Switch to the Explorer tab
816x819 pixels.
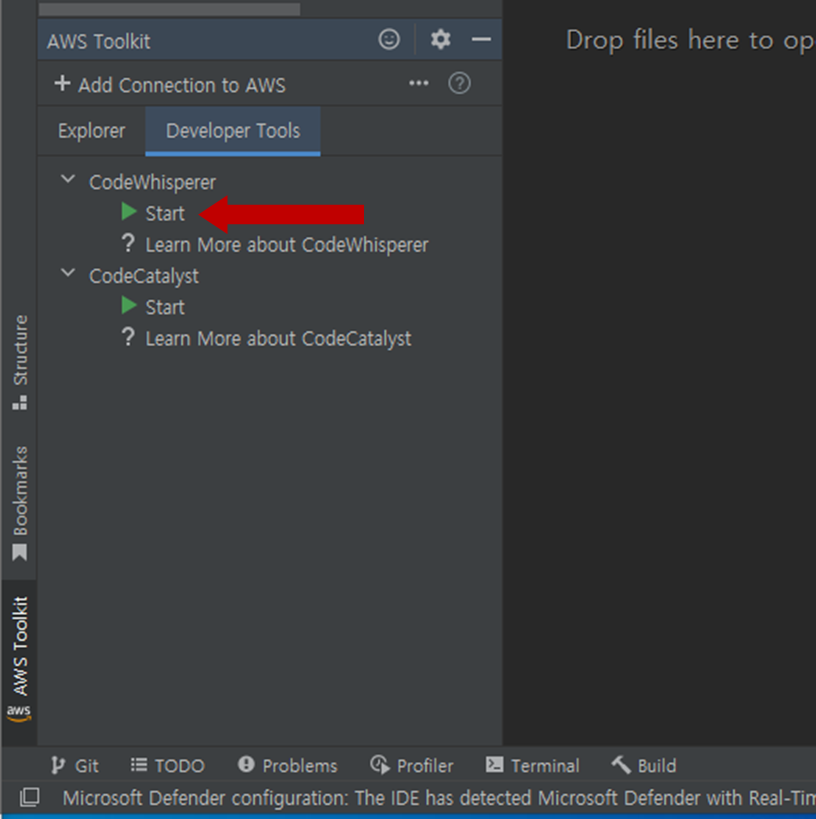pos(91,131)
